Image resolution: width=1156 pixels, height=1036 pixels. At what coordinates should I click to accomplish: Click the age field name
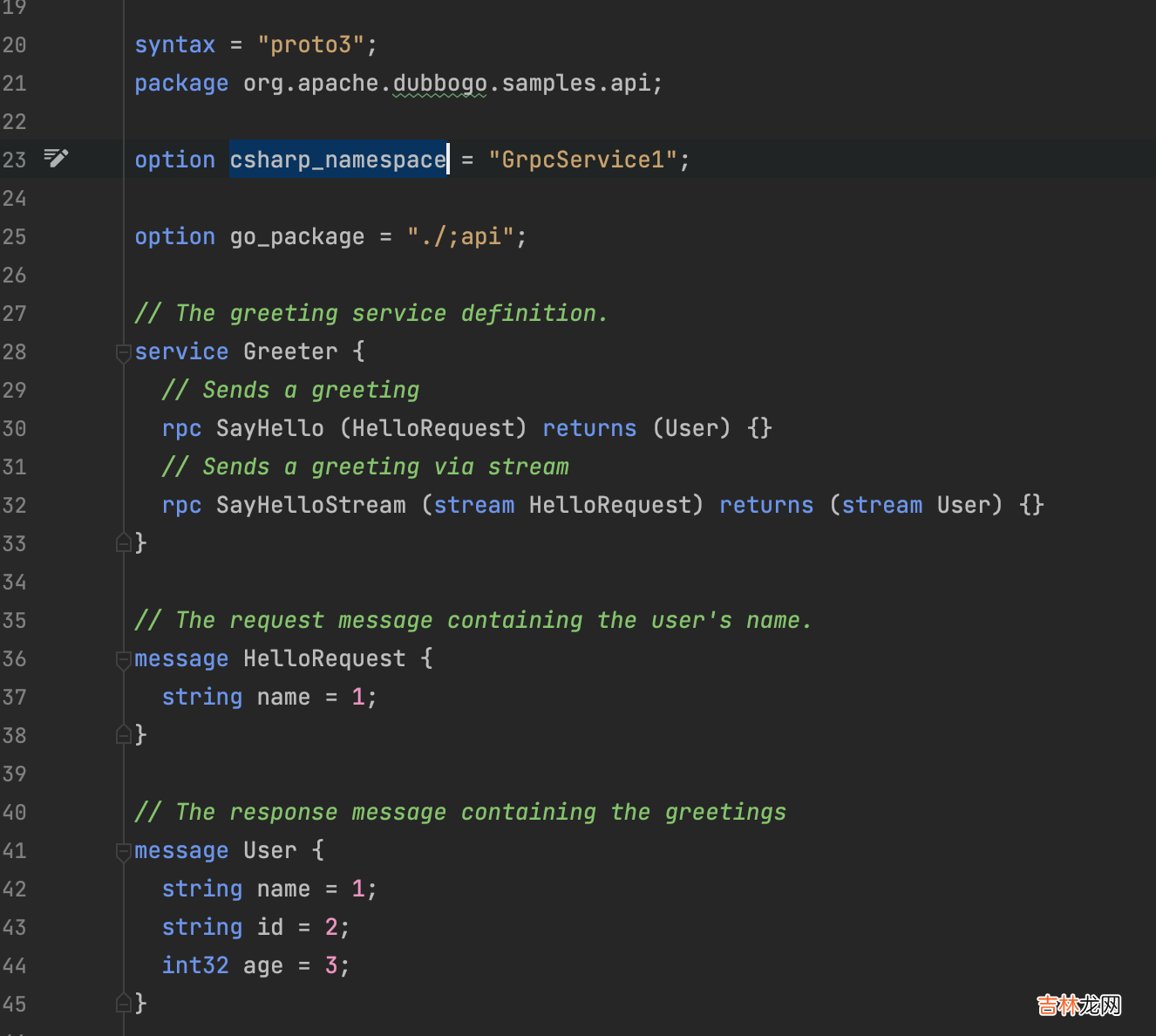263,965
